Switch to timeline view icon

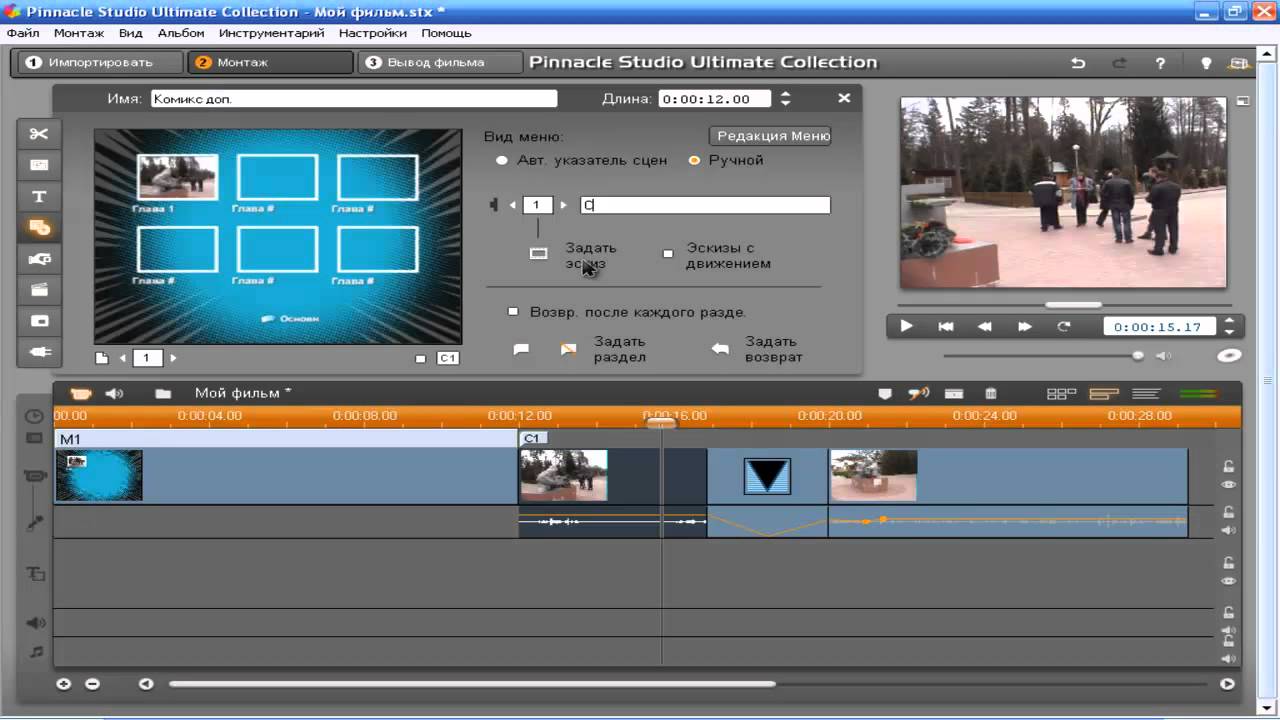click(1104, 394)
